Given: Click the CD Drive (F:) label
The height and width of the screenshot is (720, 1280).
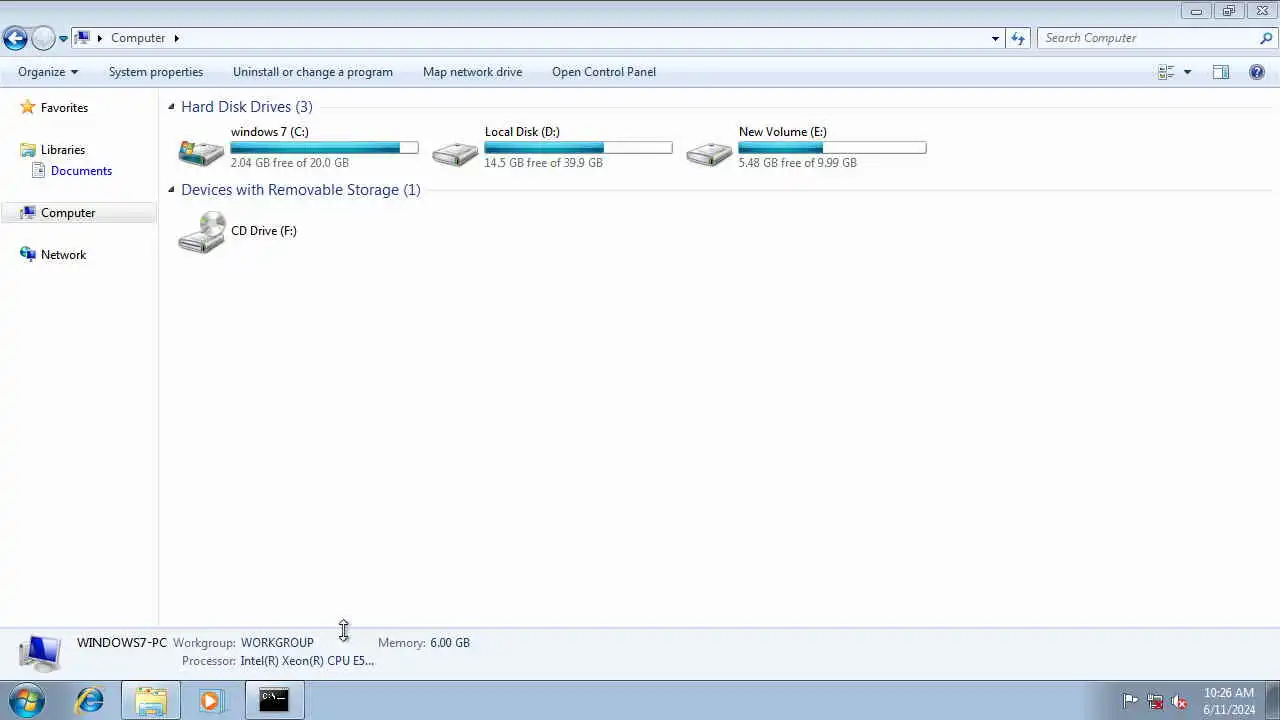Looking at the screenshot, I should tap(264, 231).
